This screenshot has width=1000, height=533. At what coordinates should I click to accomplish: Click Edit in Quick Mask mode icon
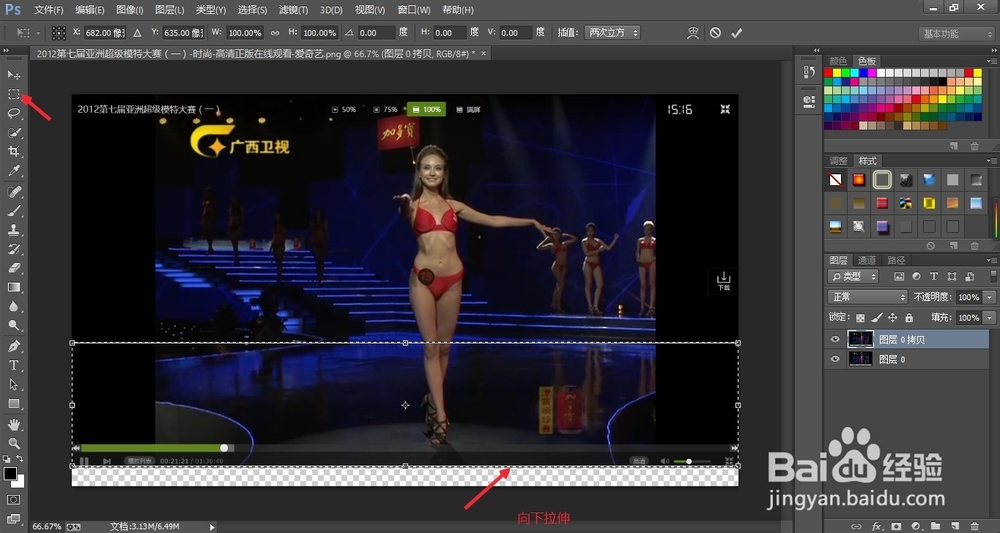click(13, 500)
